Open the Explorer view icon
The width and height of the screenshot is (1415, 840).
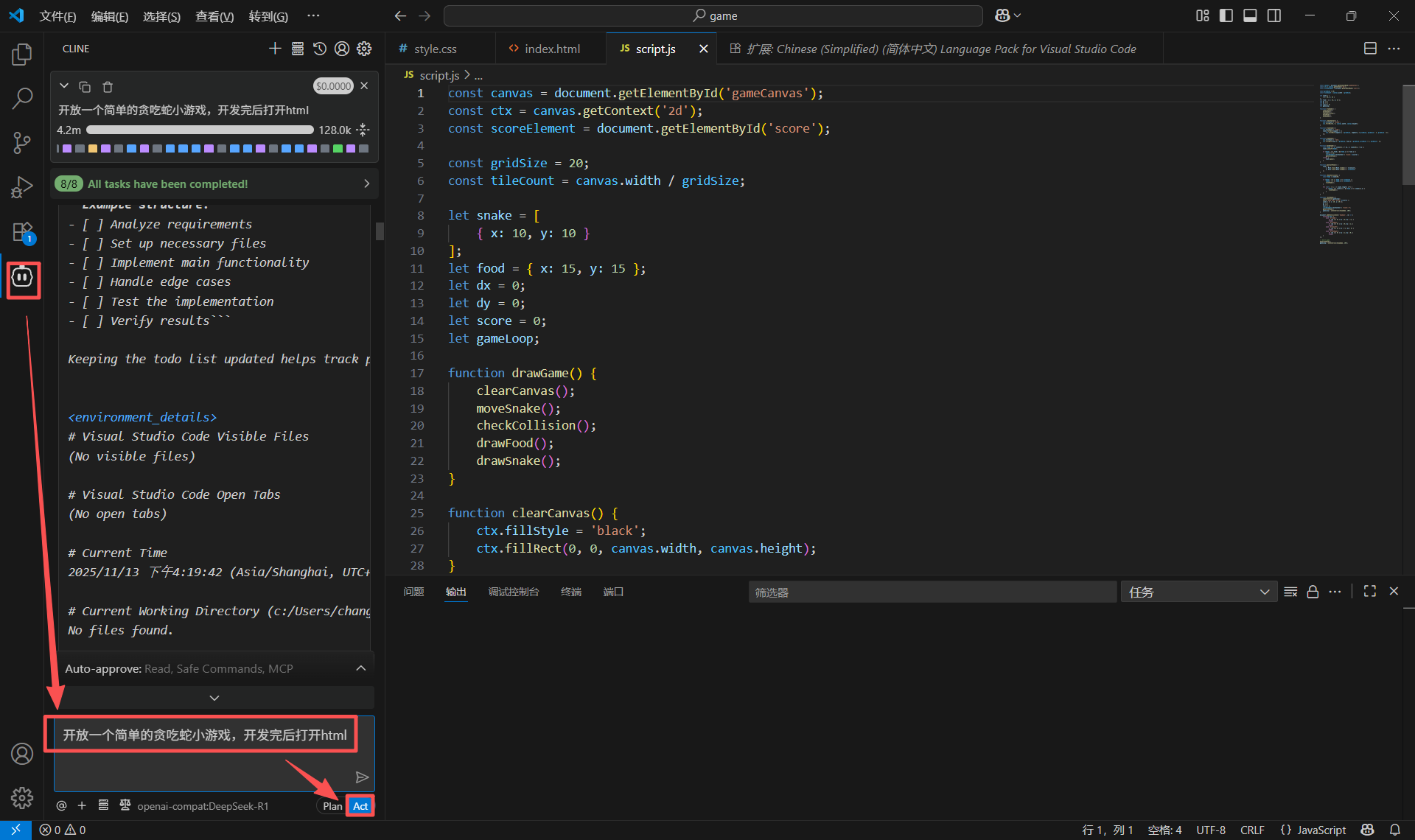pyautogui.click(x=22, y=54)
